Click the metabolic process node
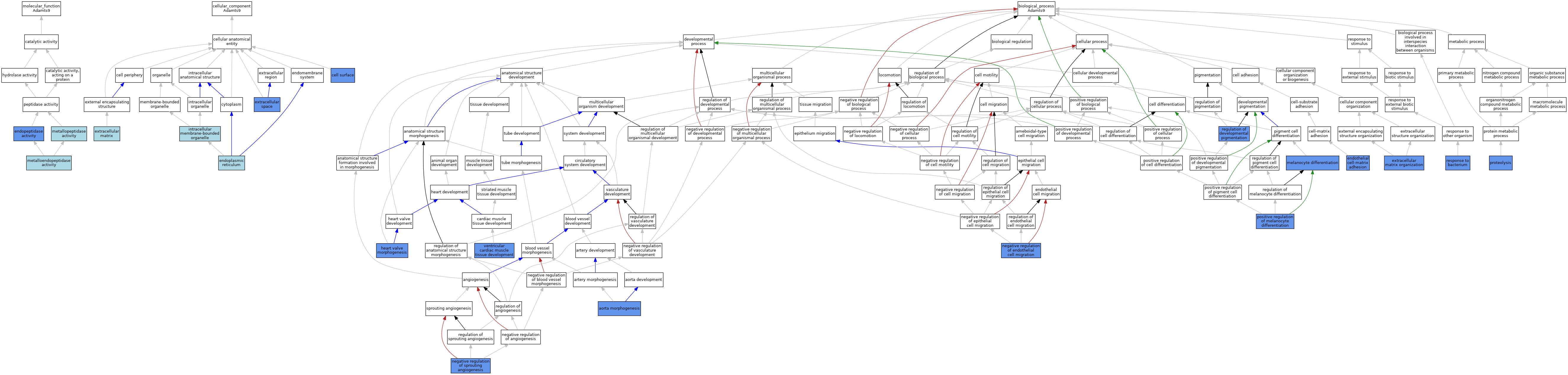This screenshot has width=1568, height=375. 1466,42
